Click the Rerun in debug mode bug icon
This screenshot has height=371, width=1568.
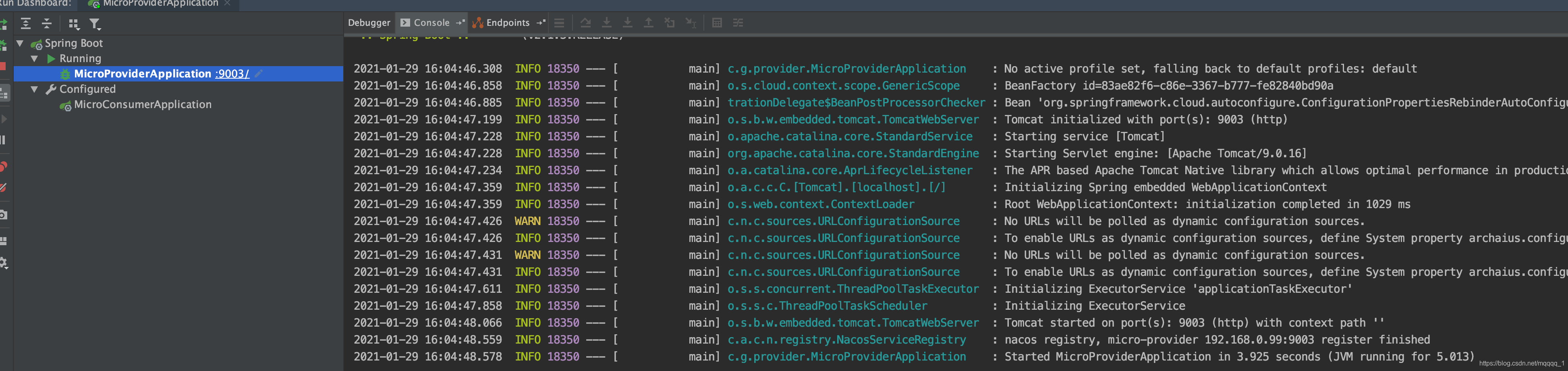coord(3,45)
